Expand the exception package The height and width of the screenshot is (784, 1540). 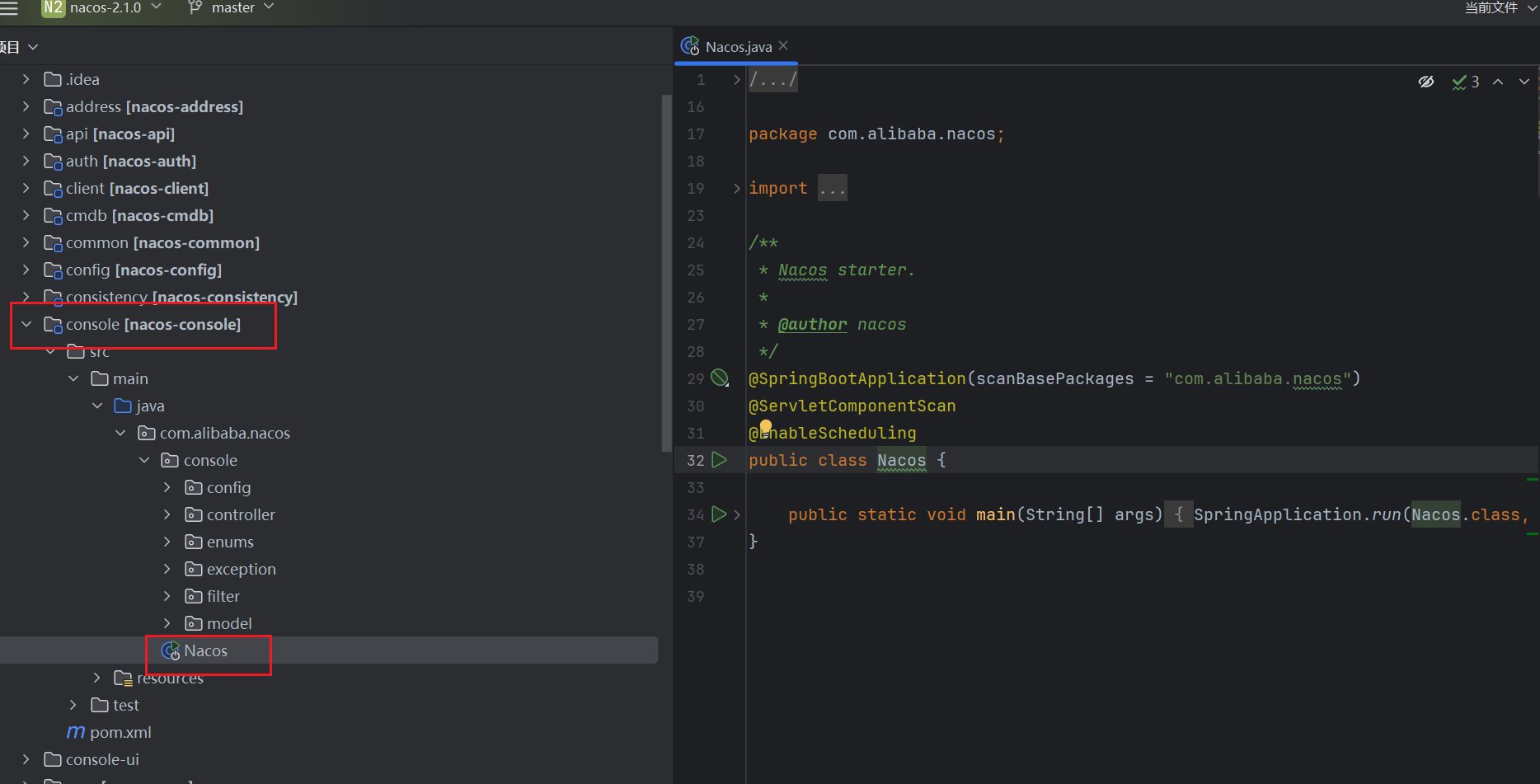click(x=167, y=569)
